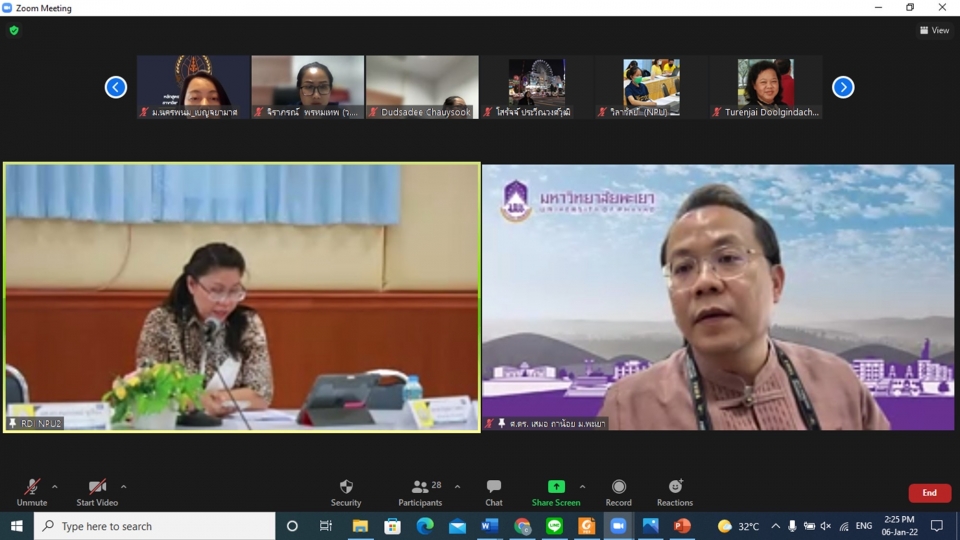This screenshot has width=960, height=540.
Task: Switch to Chrome in taskbar
Action: [522, 526]
